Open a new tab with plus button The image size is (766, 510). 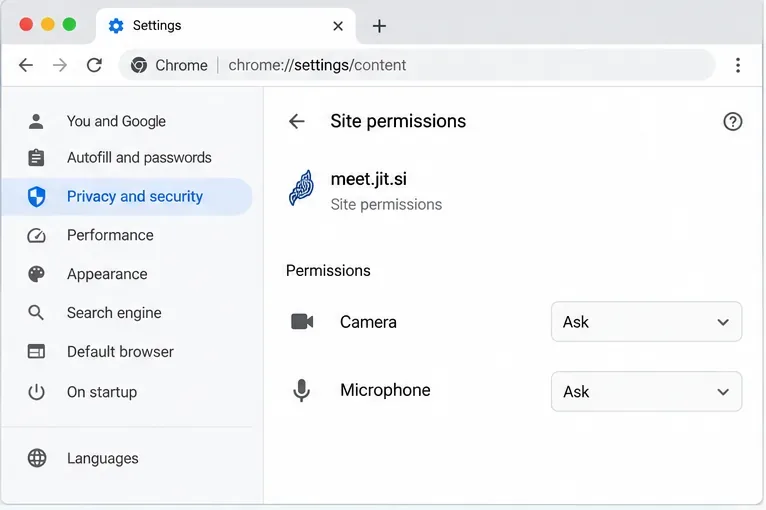(379, 26)
